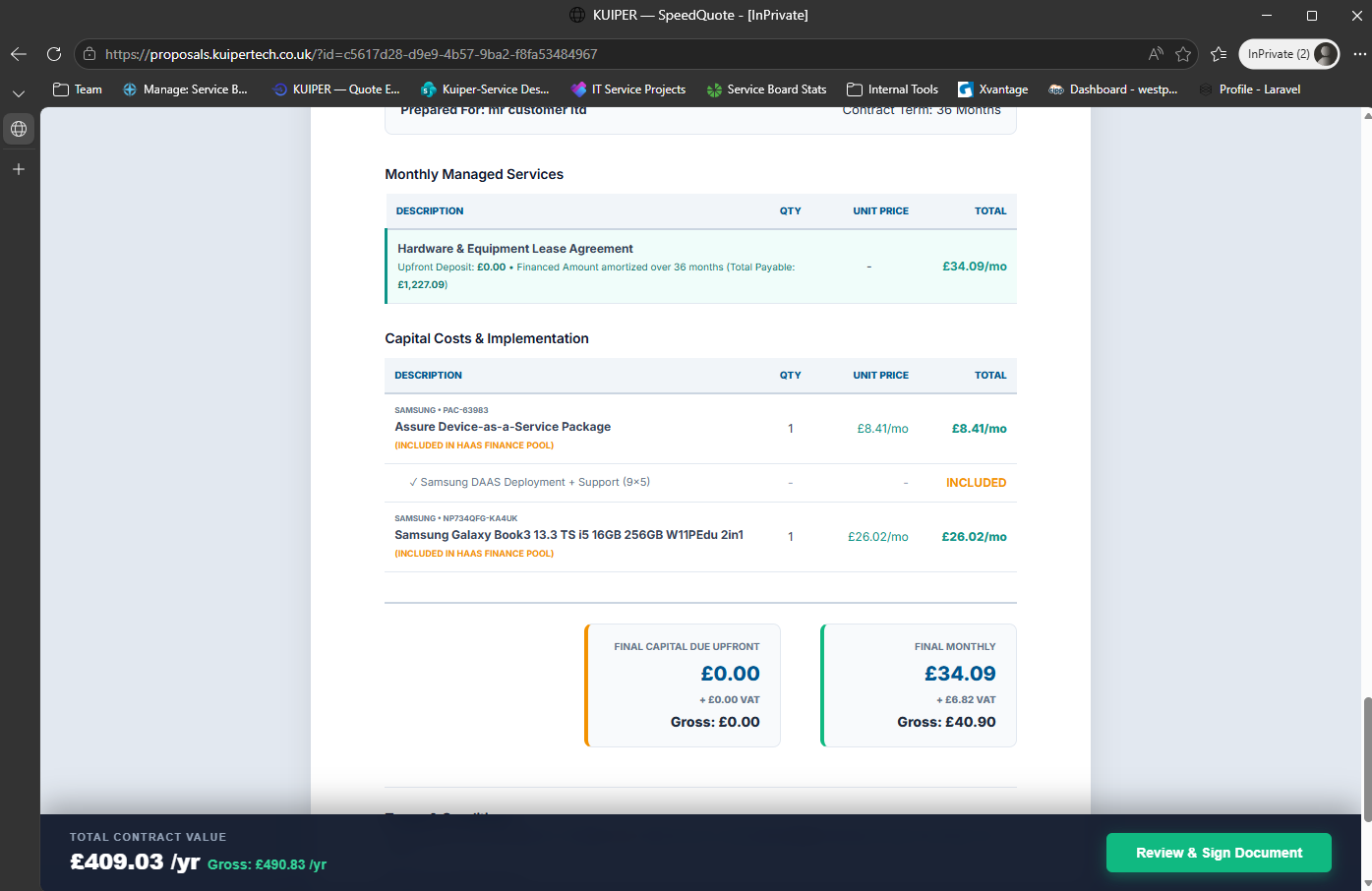Select Final Capital Due Upfront £0.00 amount
This screenshot has width=1372, height=891.
click(731, 674)
